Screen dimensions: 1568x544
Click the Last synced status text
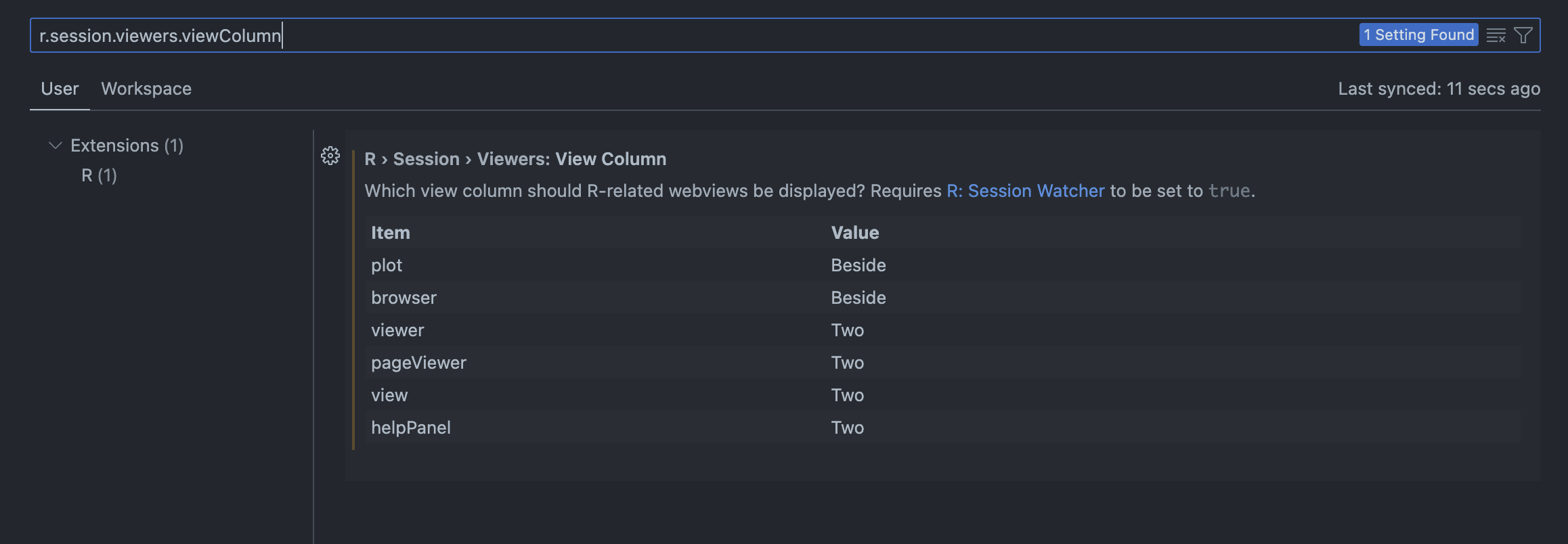[1439, 89]
